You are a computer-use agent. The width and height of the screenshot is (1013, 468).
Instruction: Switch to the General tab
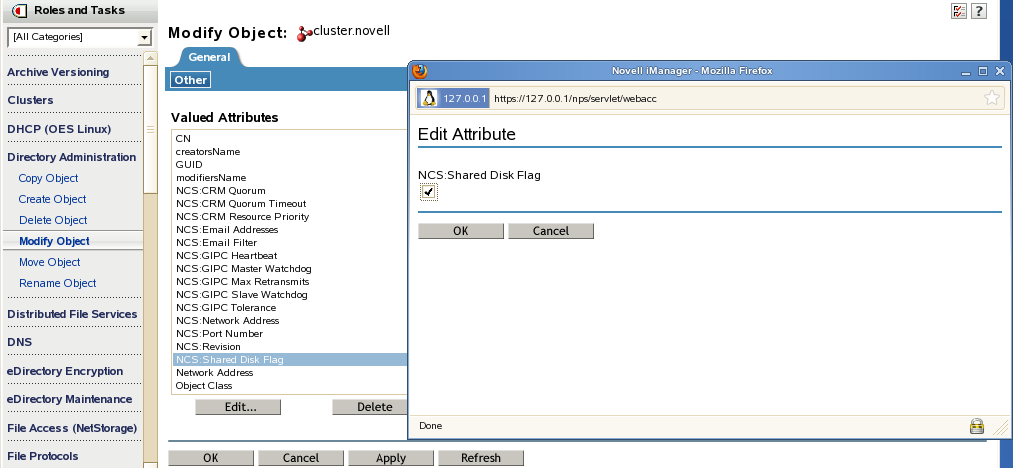tap(209, 58)
